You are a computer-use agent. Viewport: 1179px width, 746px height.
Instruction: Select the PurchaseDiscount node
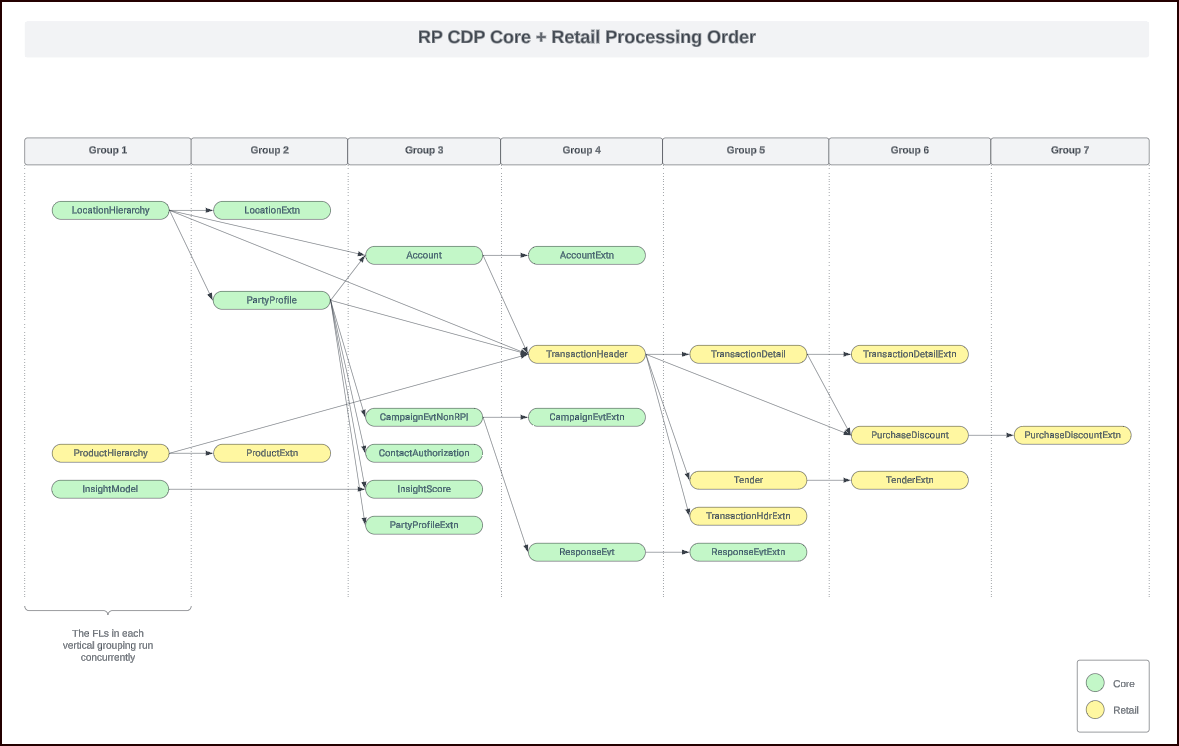point(910,434)
